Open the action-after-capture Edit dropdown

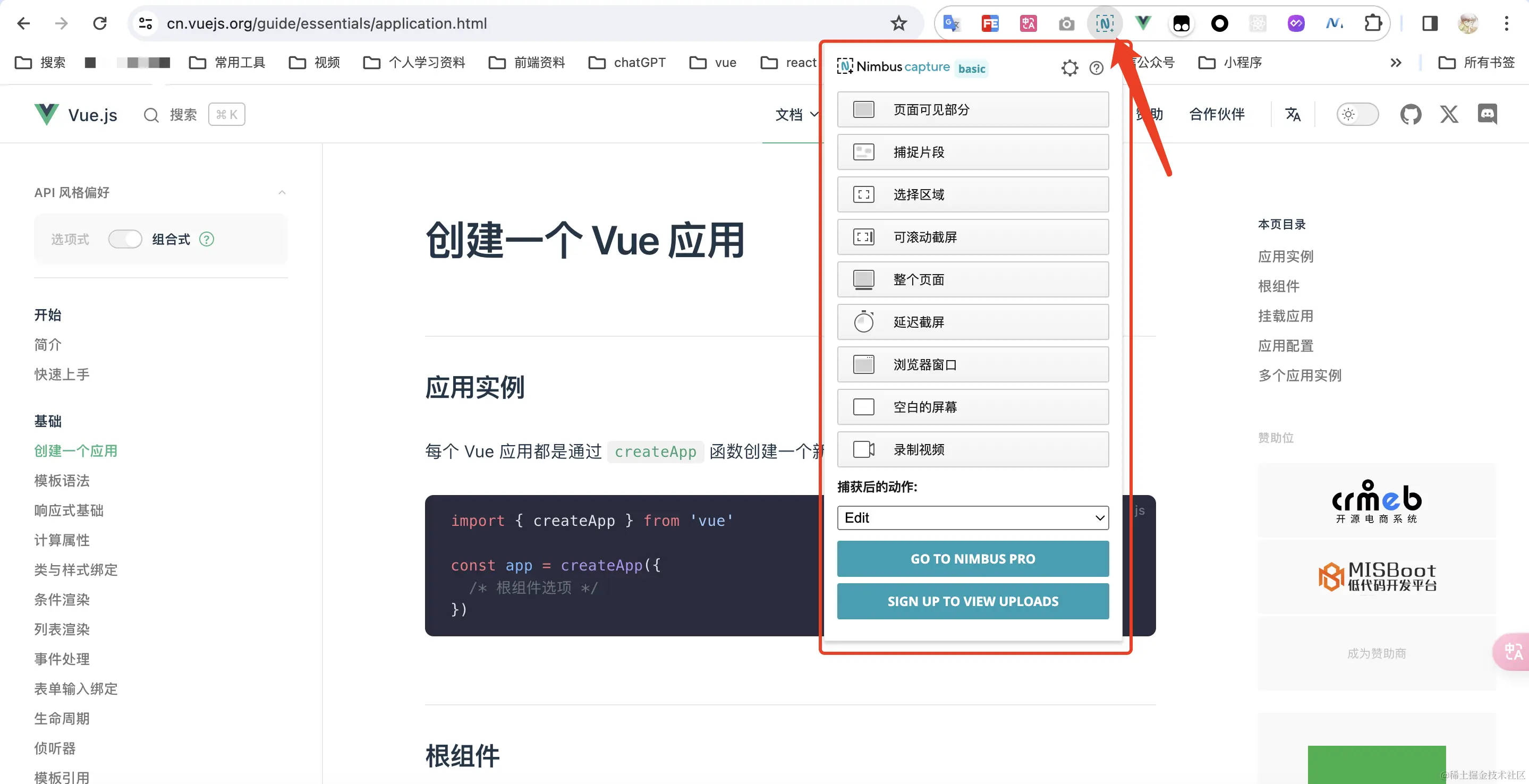click(x=972, y=517)
